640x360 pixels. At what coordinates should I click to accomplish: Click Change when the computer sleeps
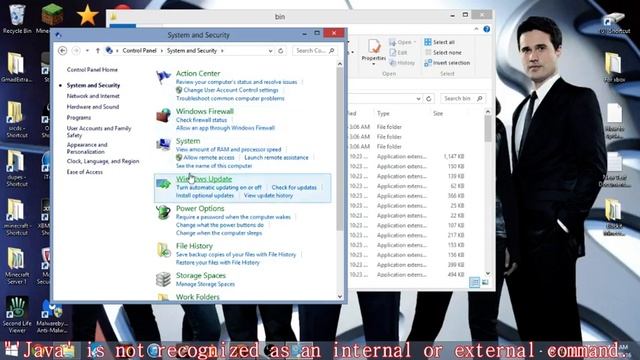(219, 233)
